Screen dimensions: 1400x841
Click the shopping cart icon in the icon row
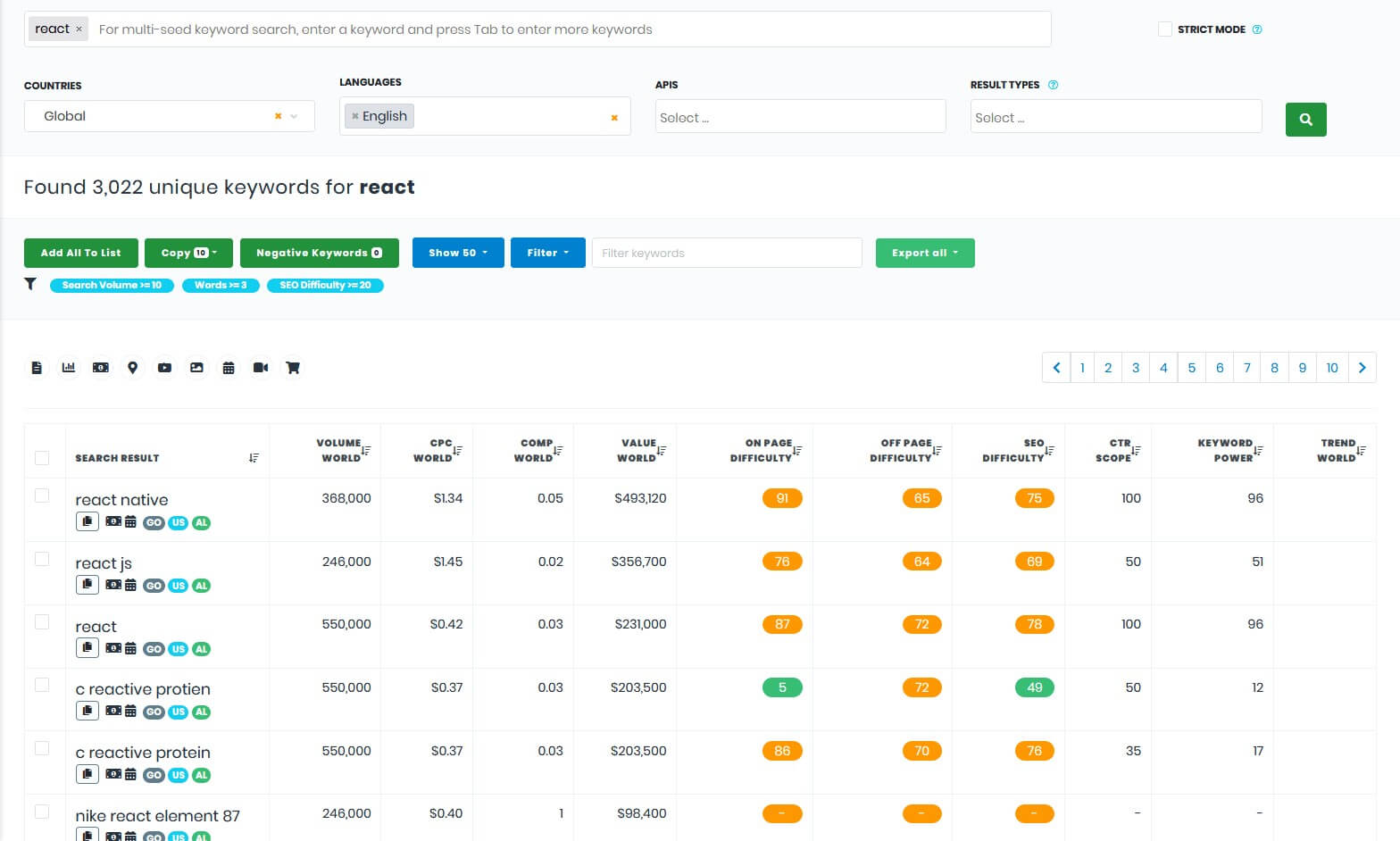tap(292, 368)
